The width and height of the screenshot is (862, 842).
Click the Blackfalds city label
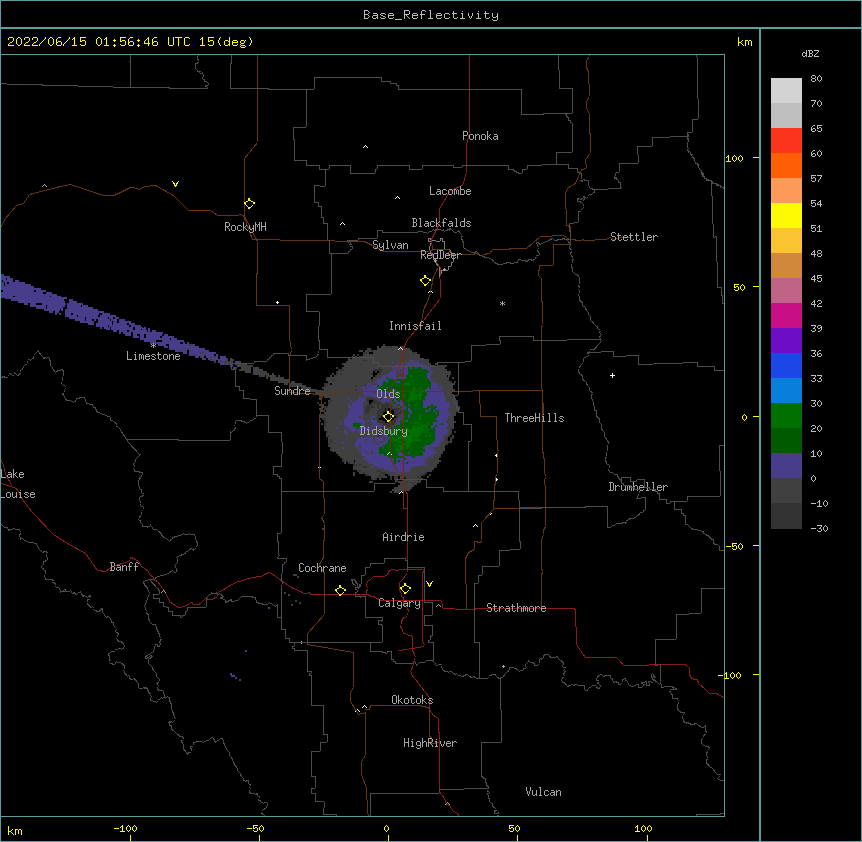441,223
